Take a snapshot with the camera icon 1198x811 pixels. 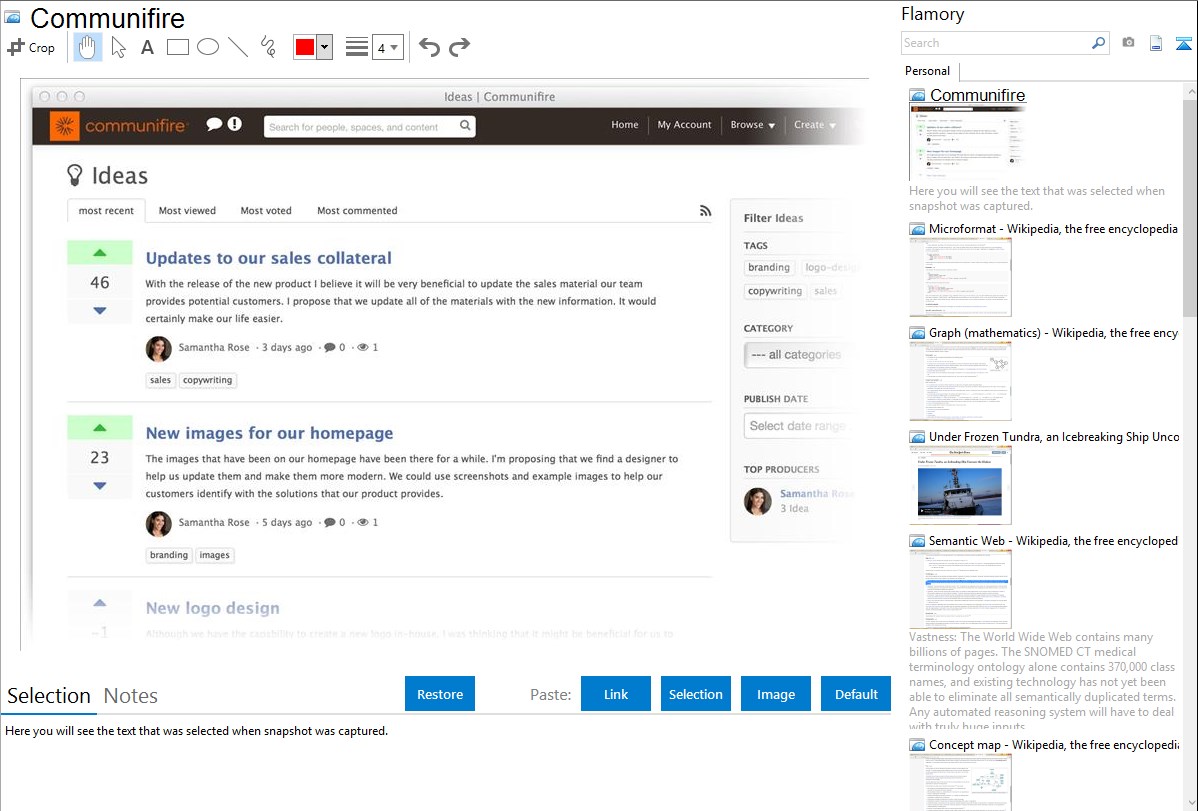(1128, 43)
